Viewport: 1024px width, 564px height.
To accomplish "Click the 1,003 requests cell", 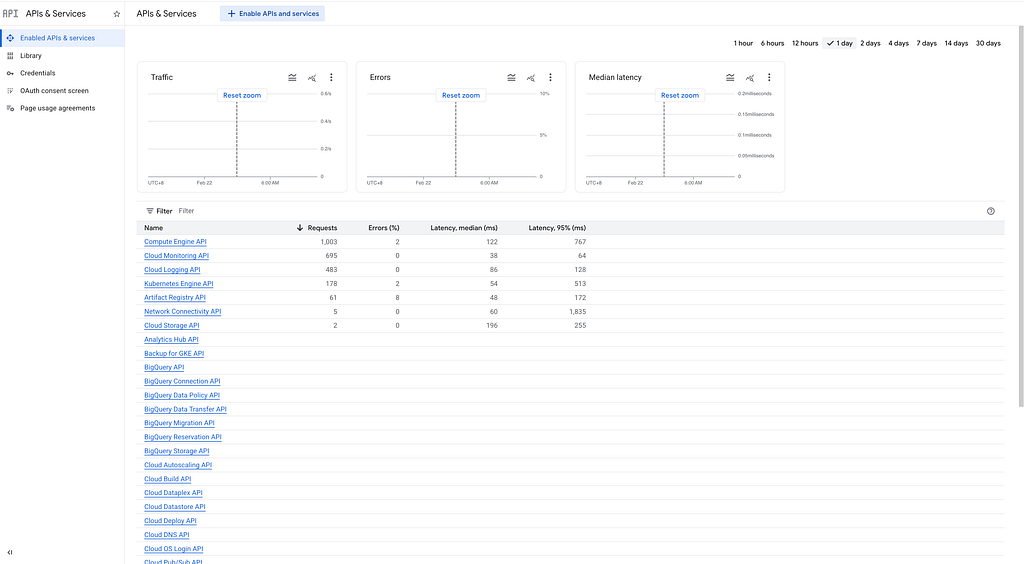I will tap(328, 242).
